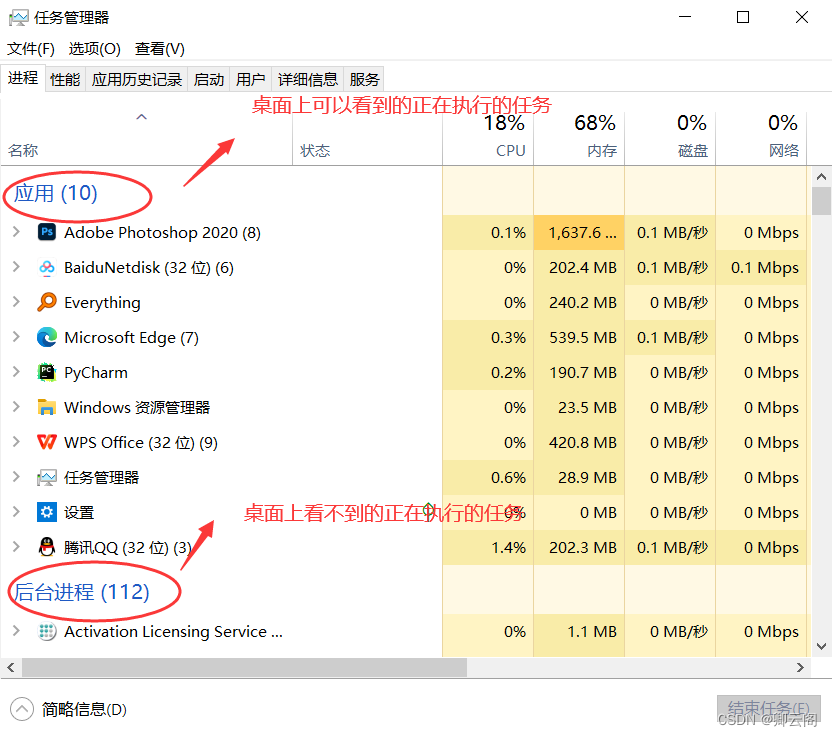The image size is (832, 736).
Task: Click the vertical scrollbar down arrow
Action: click(x=821, y=646)
